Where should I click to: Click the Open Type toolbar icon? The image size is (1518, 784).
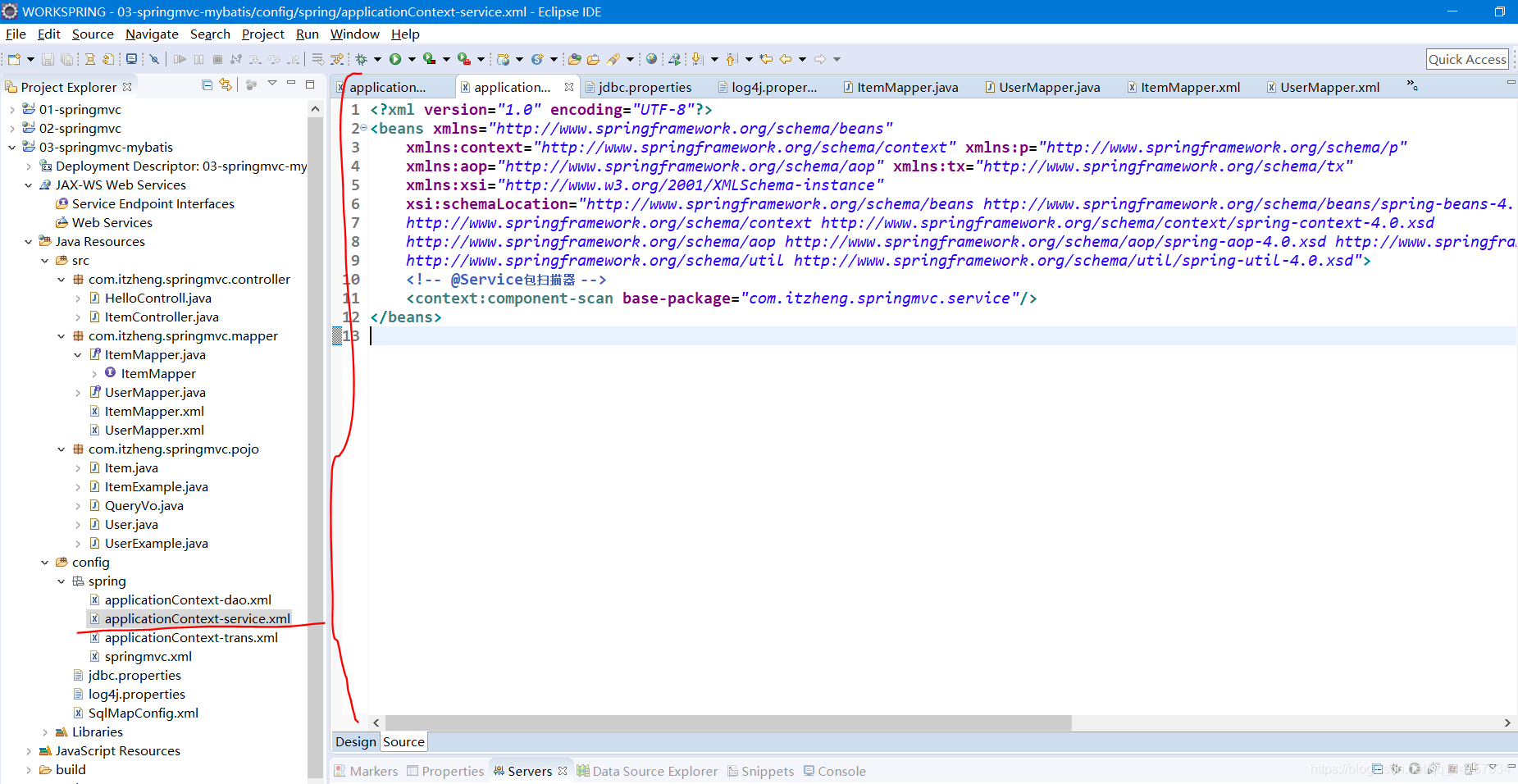pyautogui.click(x=574, y=59)
